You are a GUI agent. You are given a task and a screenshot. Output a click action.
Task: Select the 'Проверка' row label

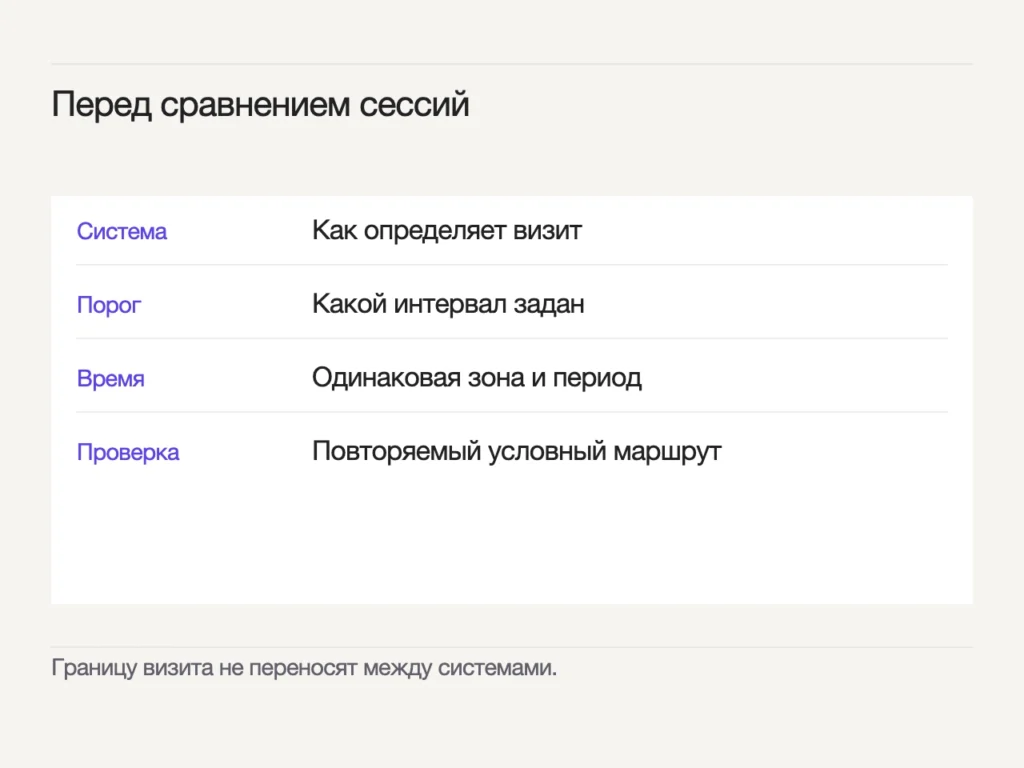point(128,453)
